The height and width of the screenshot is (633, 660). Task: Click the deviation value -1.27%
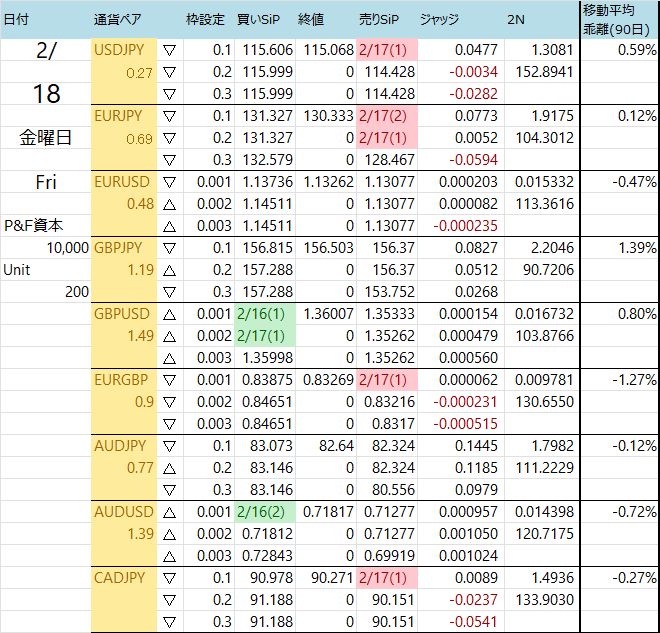(x=620, y=380)
